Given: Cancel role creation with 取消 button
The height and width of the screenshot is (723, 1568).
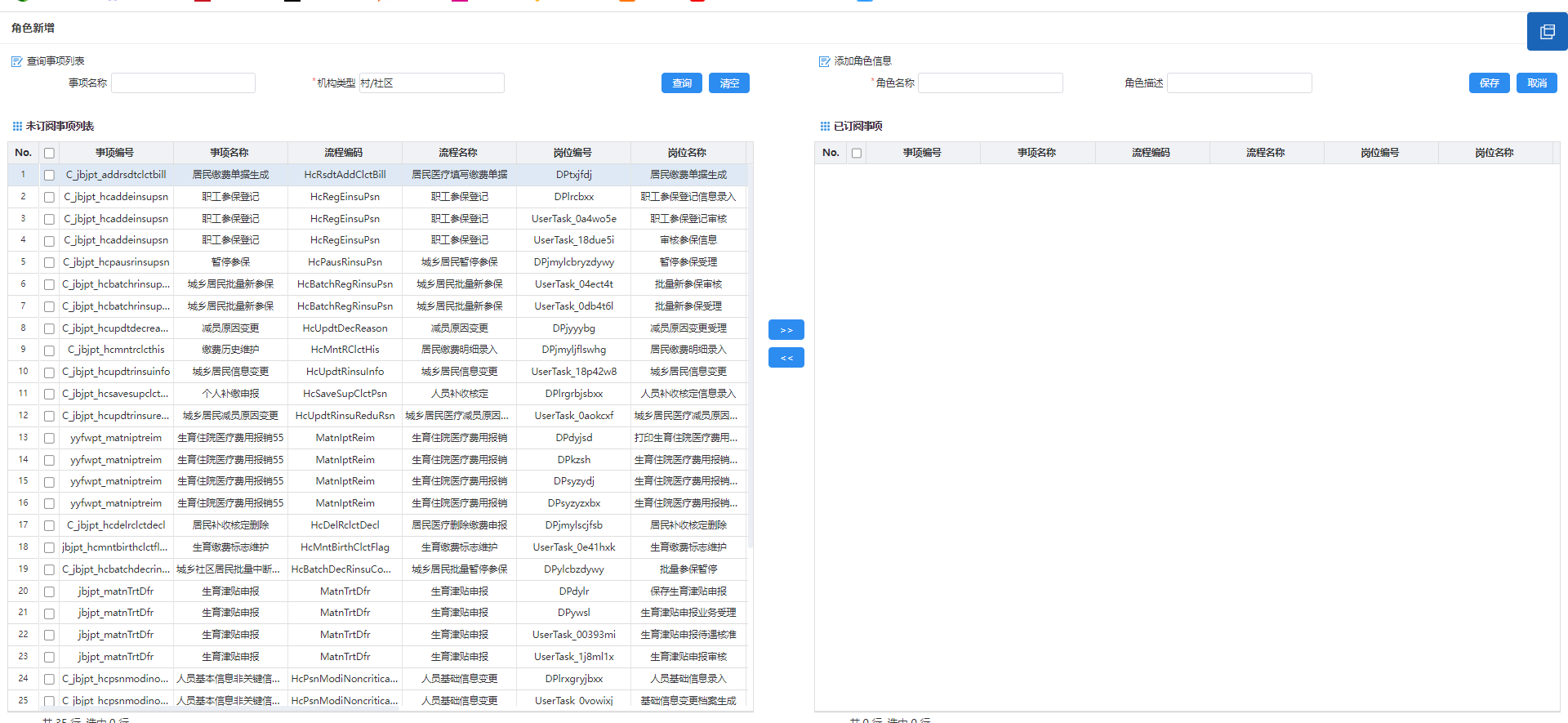Looking at the screenshot, I should coord(1536,83).
